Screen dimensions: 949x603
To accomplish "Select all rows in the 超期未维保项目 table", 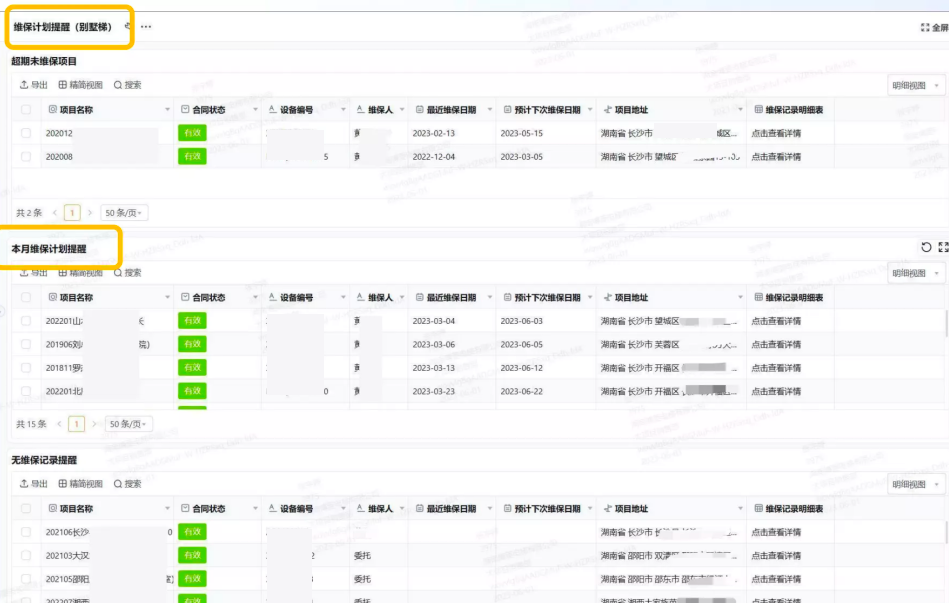I will 26,110.
